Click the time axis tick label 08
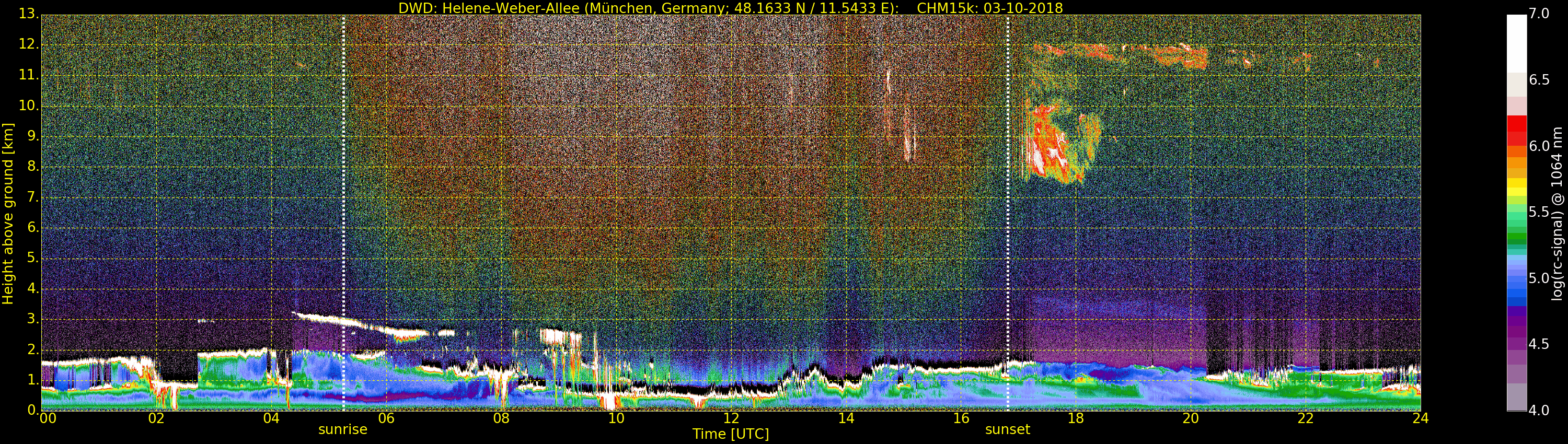 (x=501, y=418)
